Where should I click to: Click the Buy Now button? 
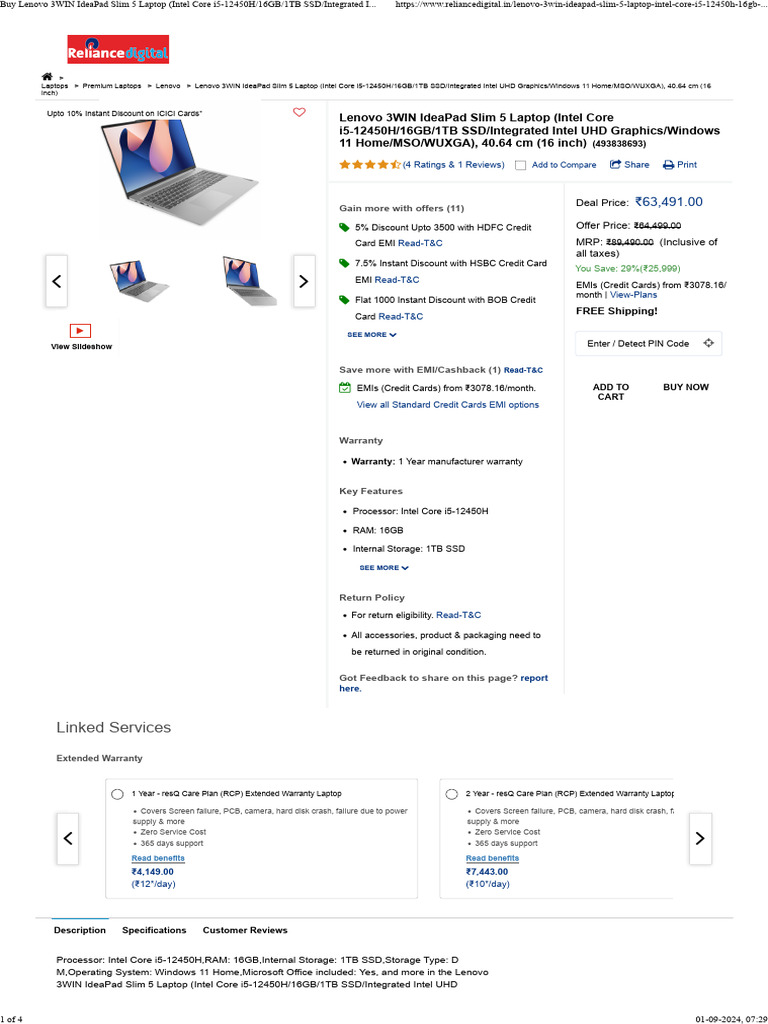pos(686,387)
